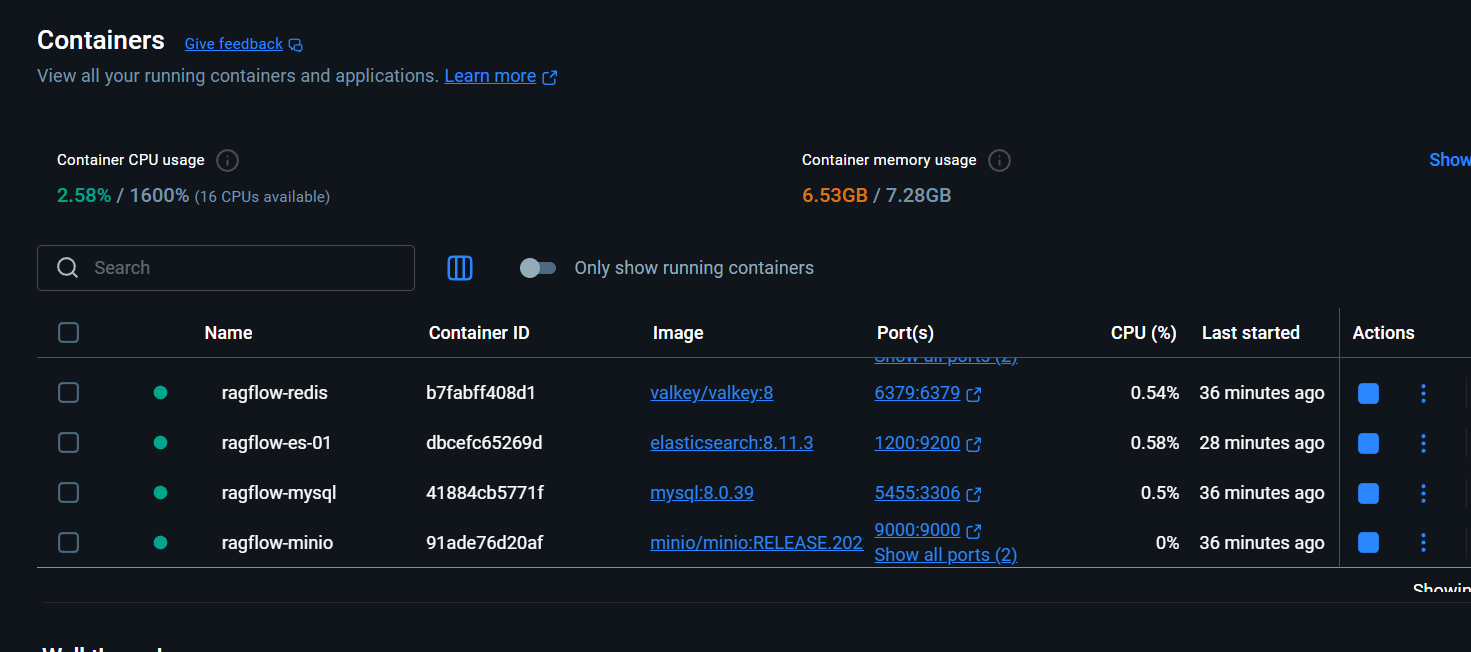Focus the container Search input field

point(226,268)
